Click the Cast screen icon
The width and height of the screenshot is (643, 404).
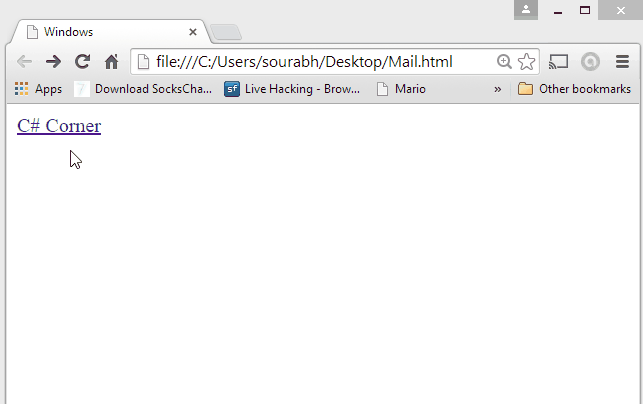tap(559, 62)
